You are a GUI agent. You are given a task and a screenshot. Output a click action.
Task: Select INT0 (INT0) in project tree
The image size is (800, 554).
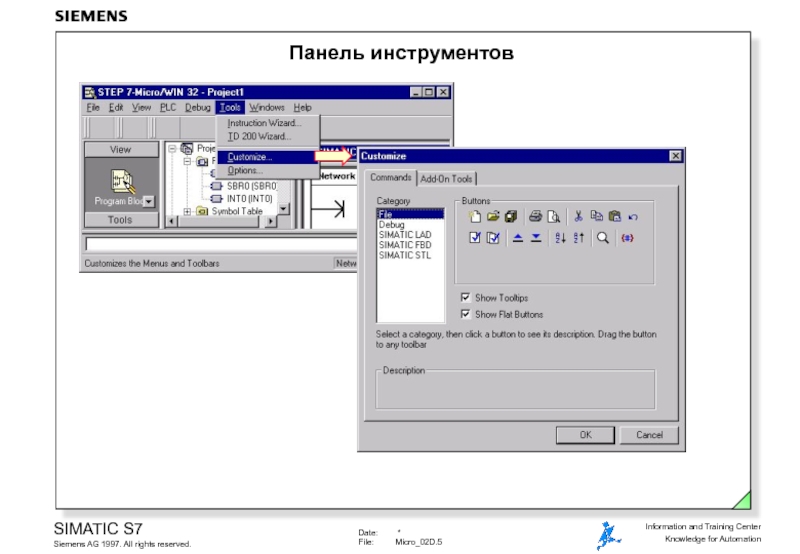point(249,198)
